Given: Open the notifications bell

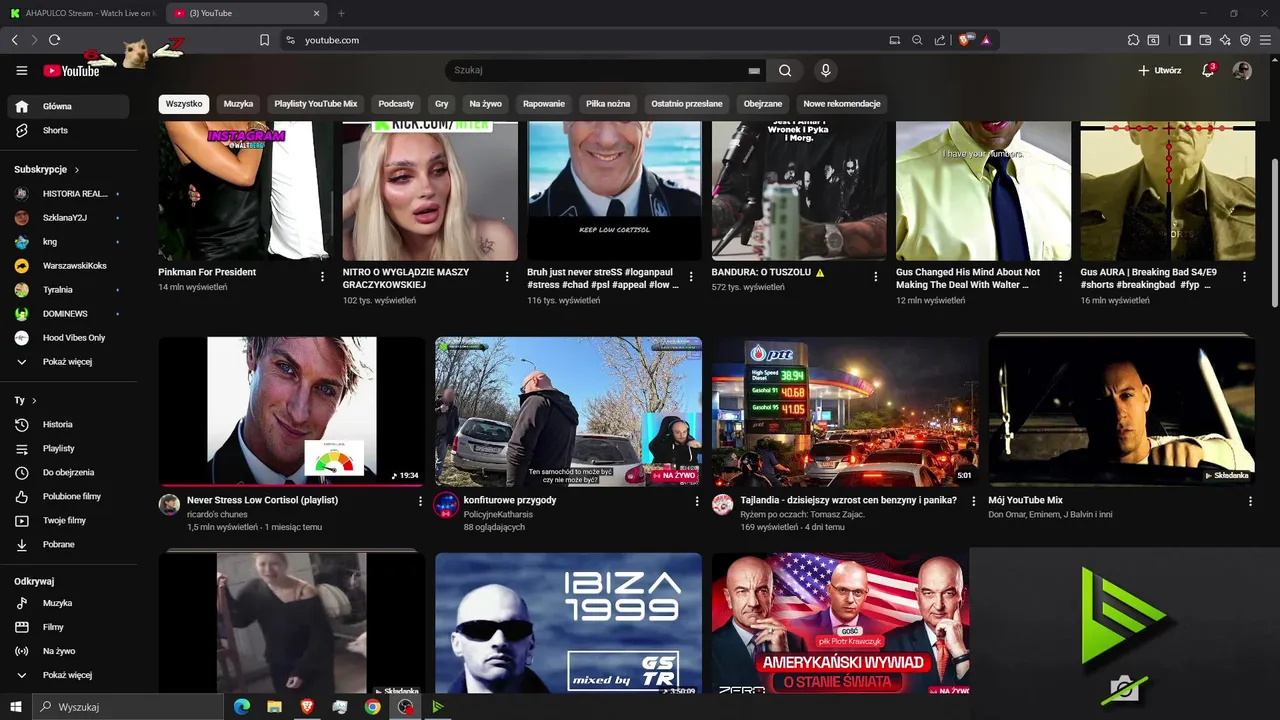Looking at the screenshot, I should point(1208,71).
